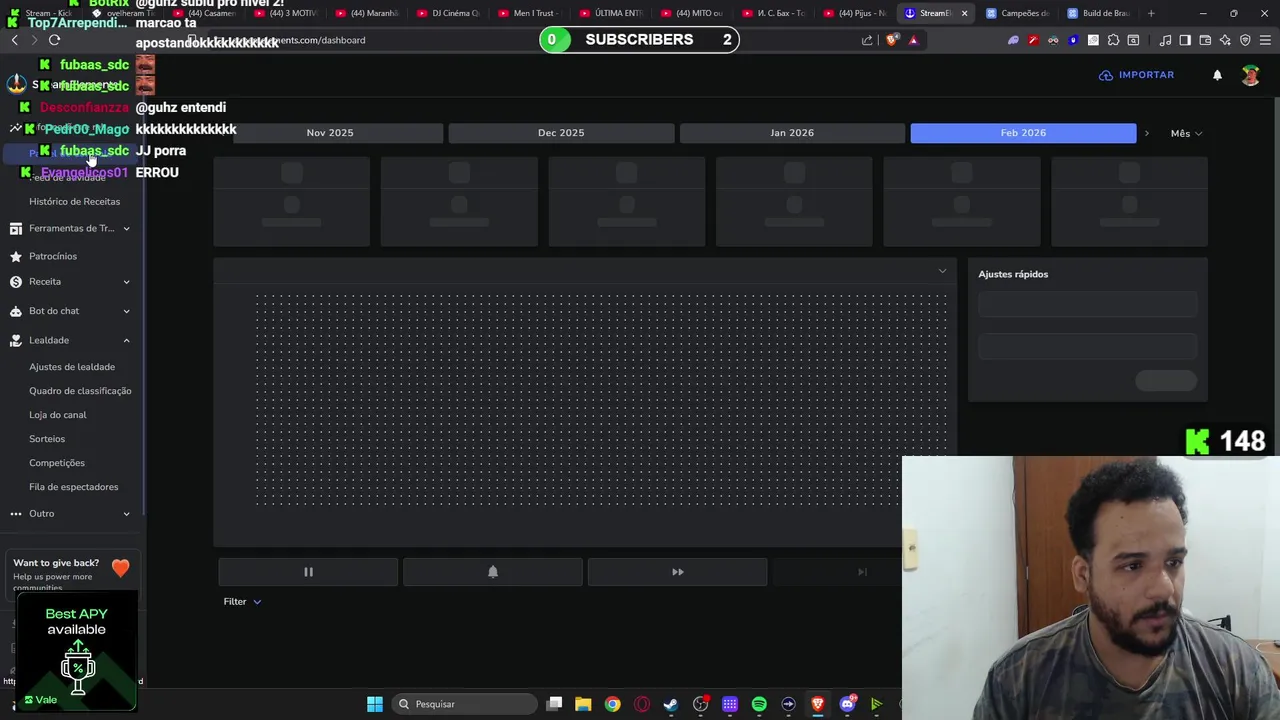This screenshot has width=1280, height=720.
Task: Advance months with the right arrow
Action: (x=1147, y=133)
